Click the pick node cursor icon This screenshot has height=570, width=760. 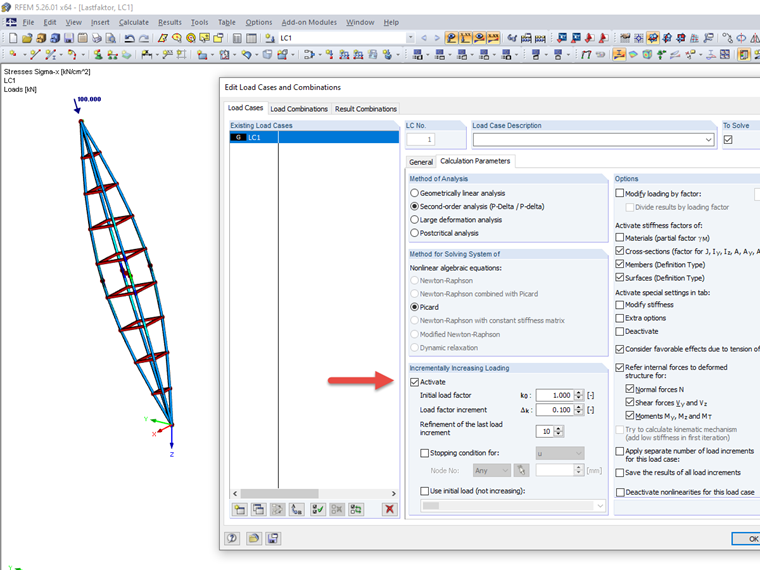pyautogui.click(x=522, y=470)
